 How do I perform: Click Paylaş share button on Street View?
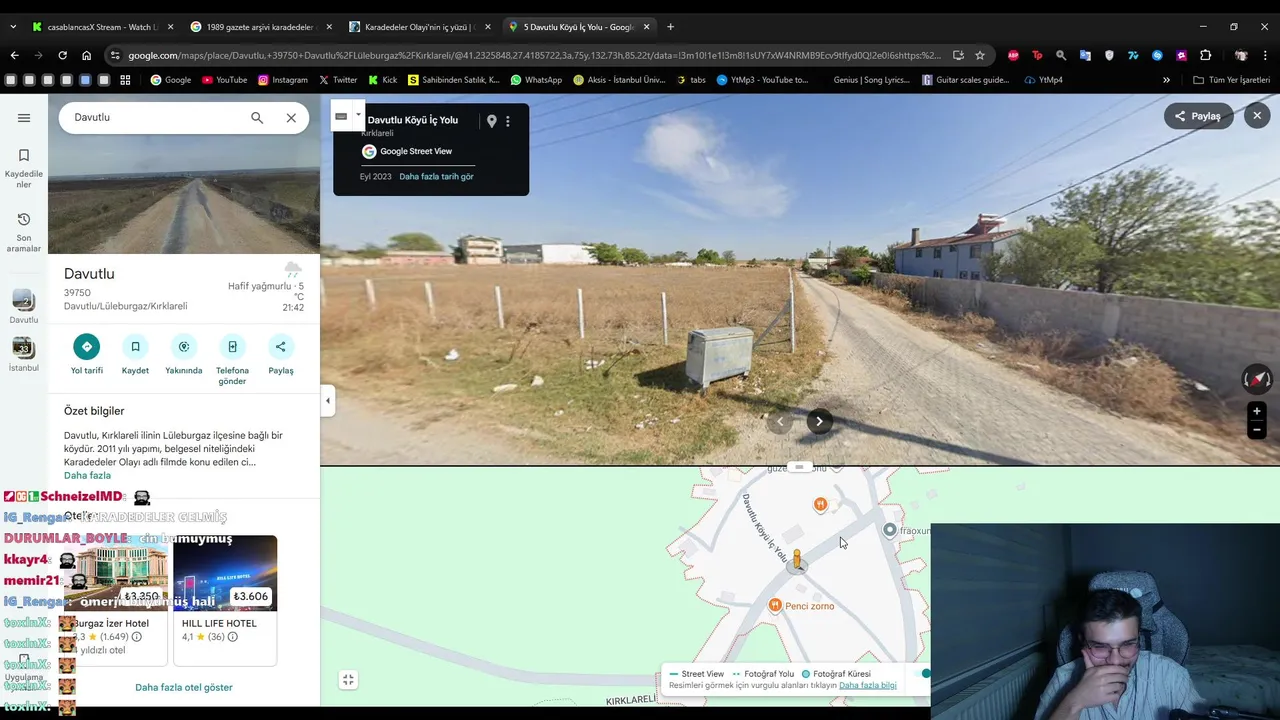pyautogui.click(x=1198, y=116)
